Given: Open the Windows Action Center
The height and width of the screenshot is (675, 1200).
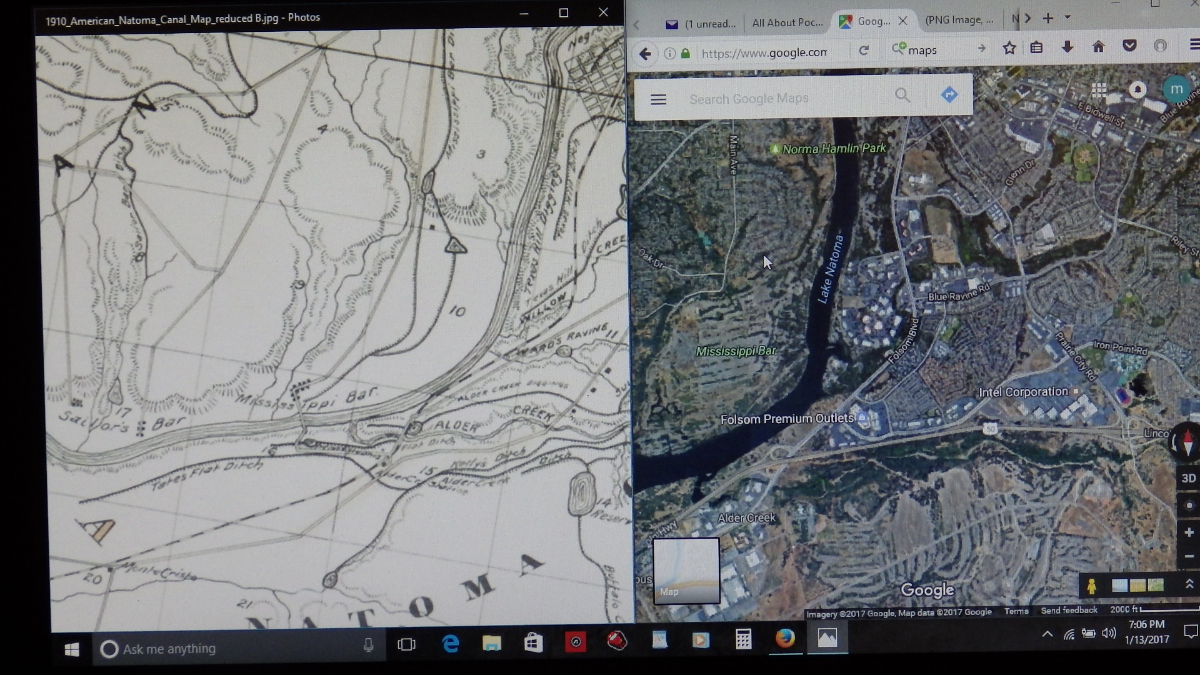Looking at the screenshot, I should point(1190,632).
